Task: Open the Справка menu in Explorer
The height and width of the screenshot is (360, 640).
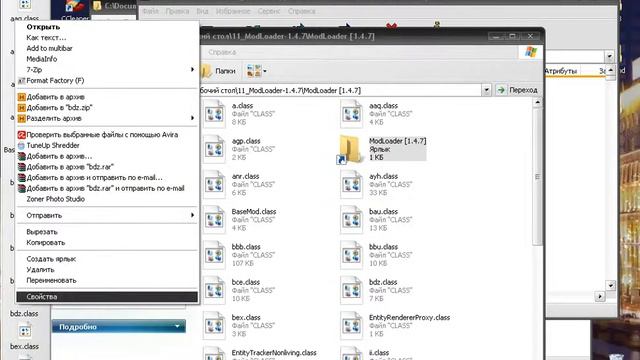Action: 222,52
